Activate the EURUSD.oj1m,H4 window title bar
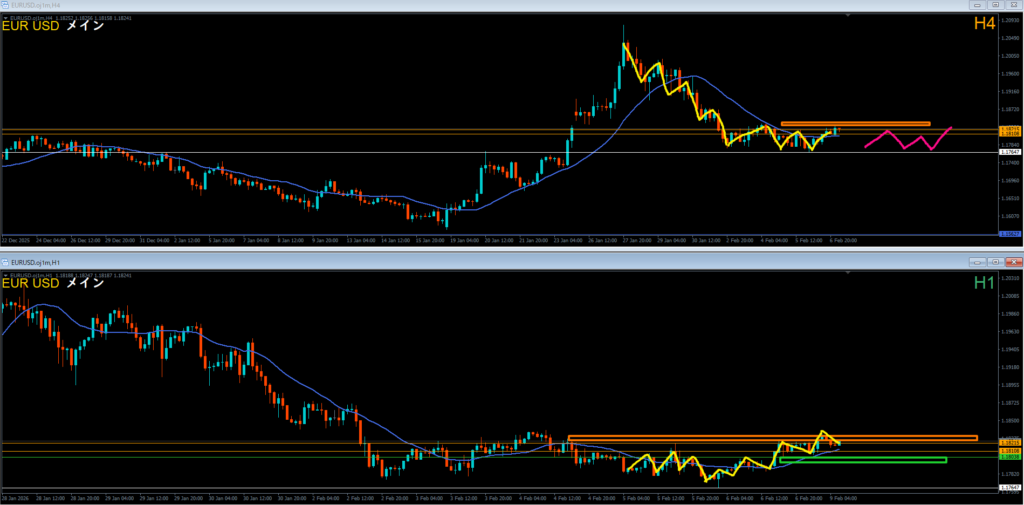Image resolution: width=1024 pixels, height=505 pixels. 400,5
